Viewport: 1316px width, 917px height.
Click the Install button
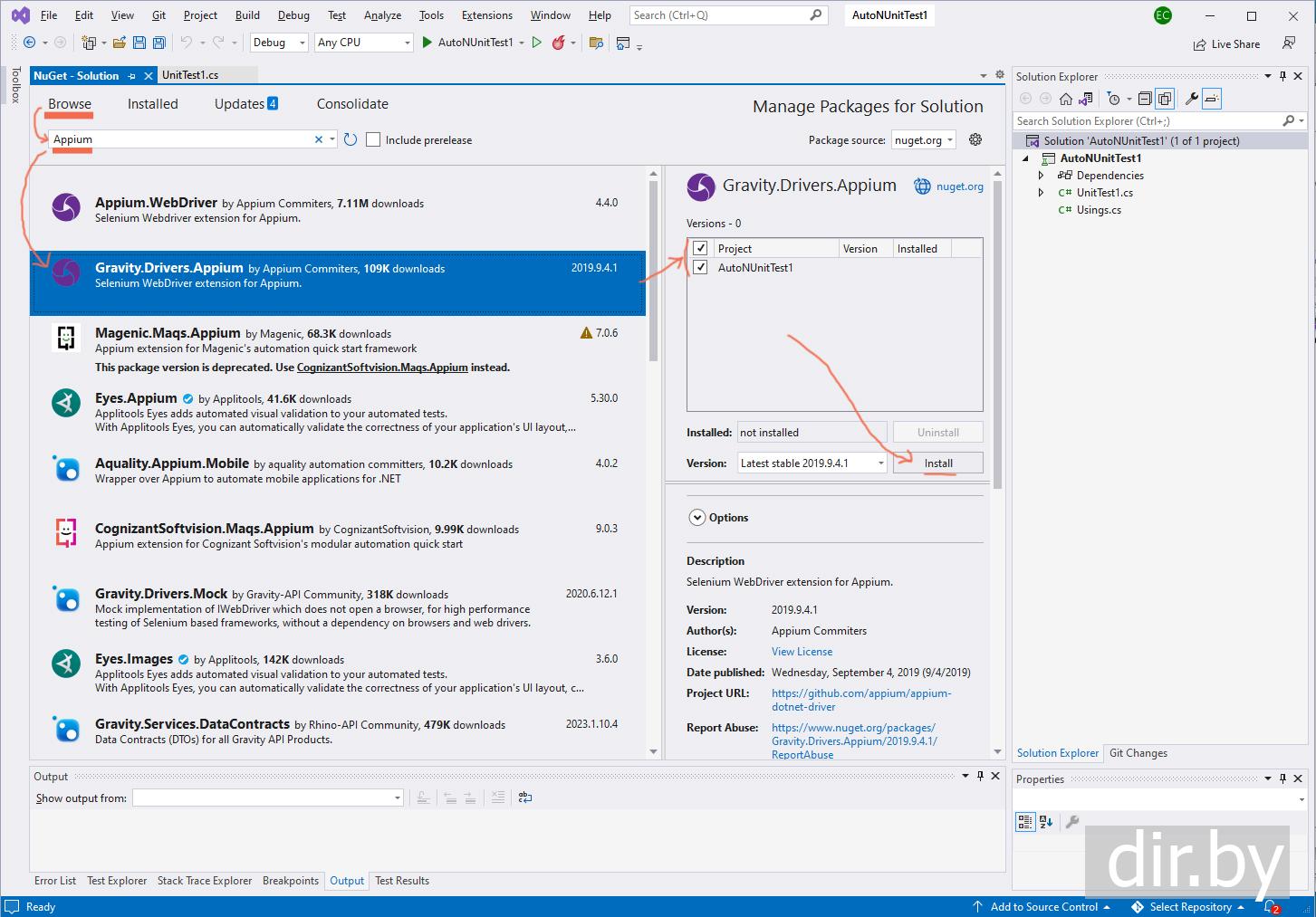(937, 463)
